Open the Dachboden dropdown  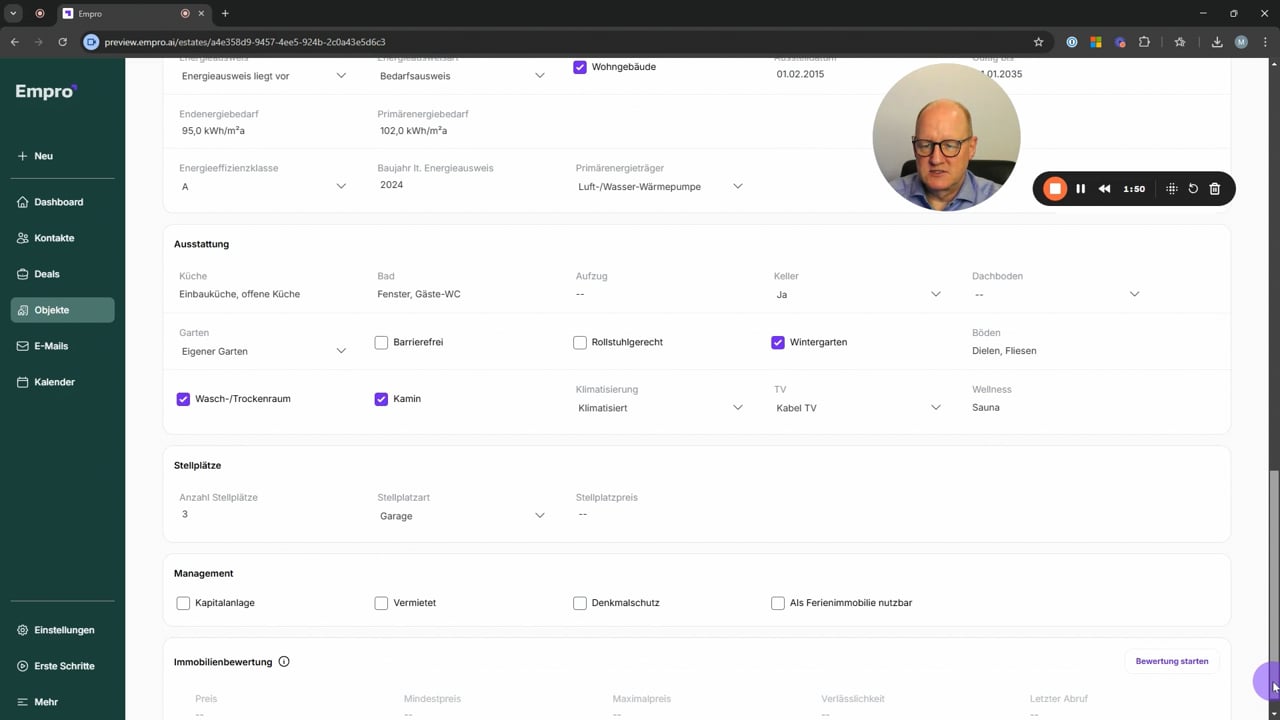click(1057, 294)
